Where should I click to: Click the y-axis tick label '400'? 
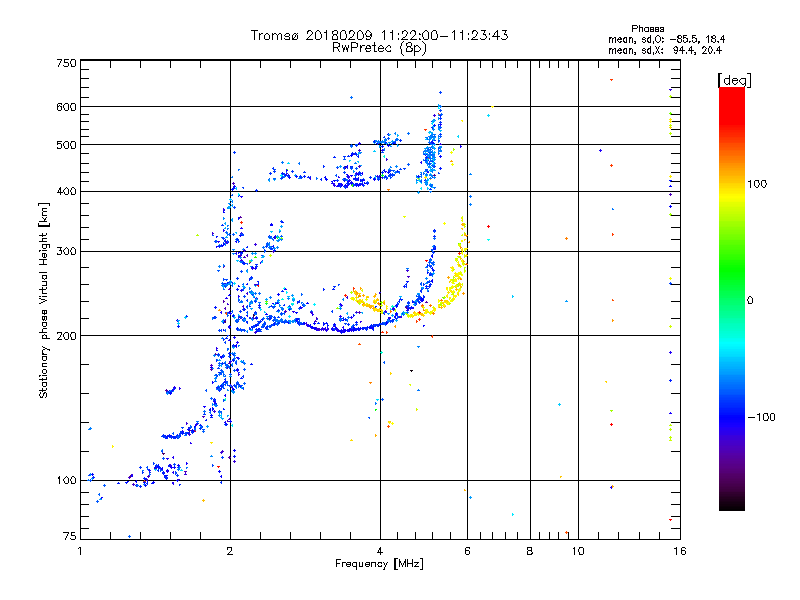pyautogui.click(x=67, y=192)
